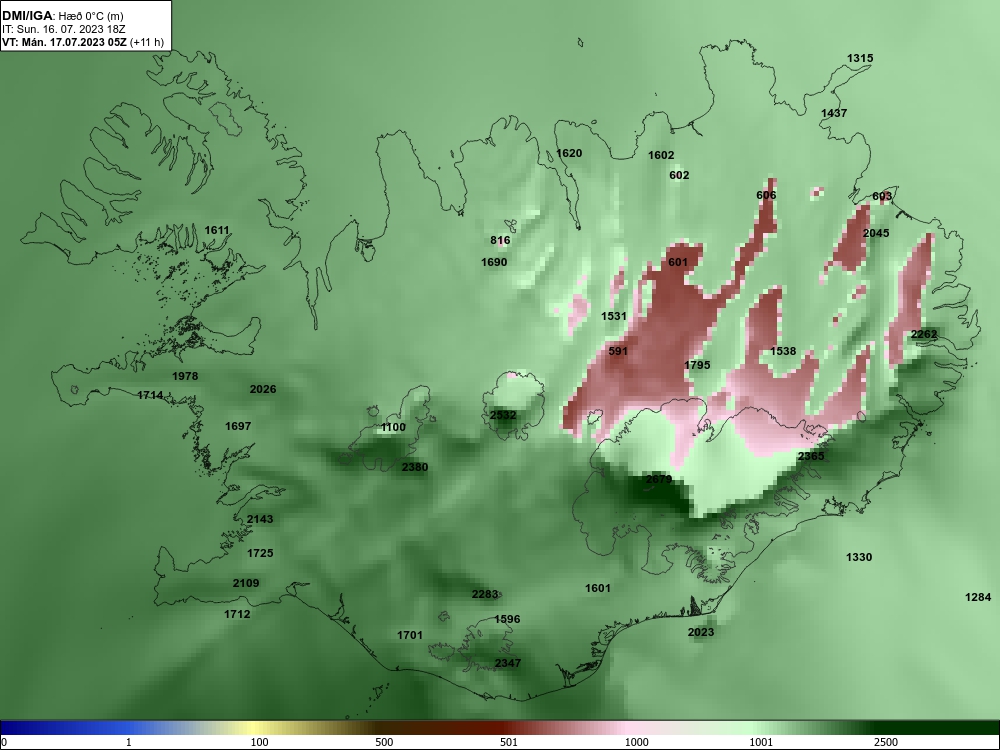Click the map value 1611
This screenshot has height=750, width=1000.
(217, 230)
